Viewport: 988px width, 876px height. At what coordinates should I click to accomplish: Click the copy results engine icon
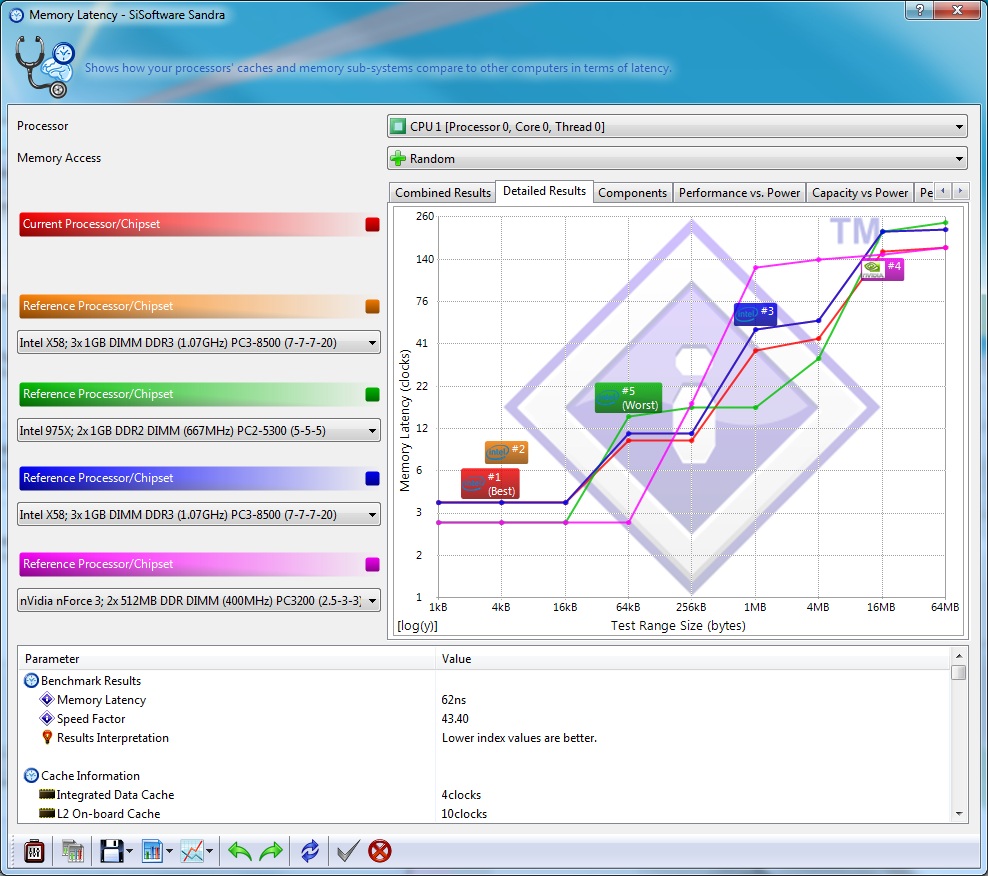(x=73, y=851)
